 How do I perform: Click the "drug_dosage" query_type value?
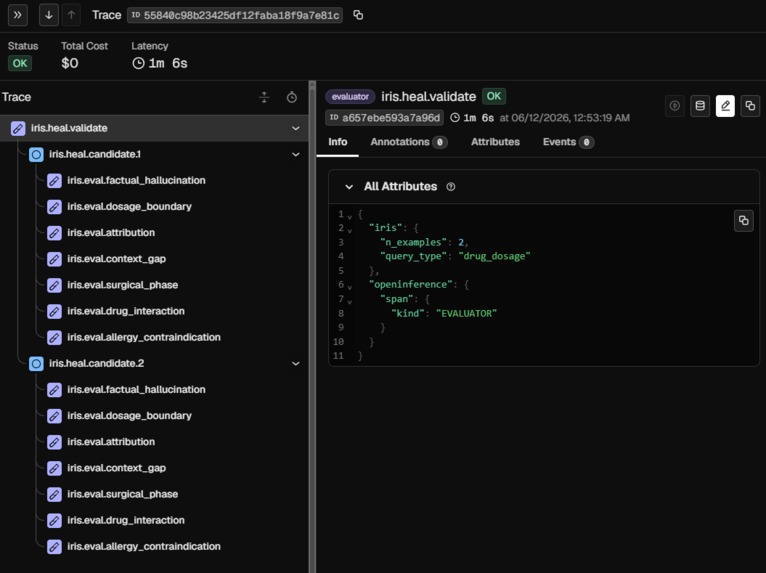tap(494, 256)
